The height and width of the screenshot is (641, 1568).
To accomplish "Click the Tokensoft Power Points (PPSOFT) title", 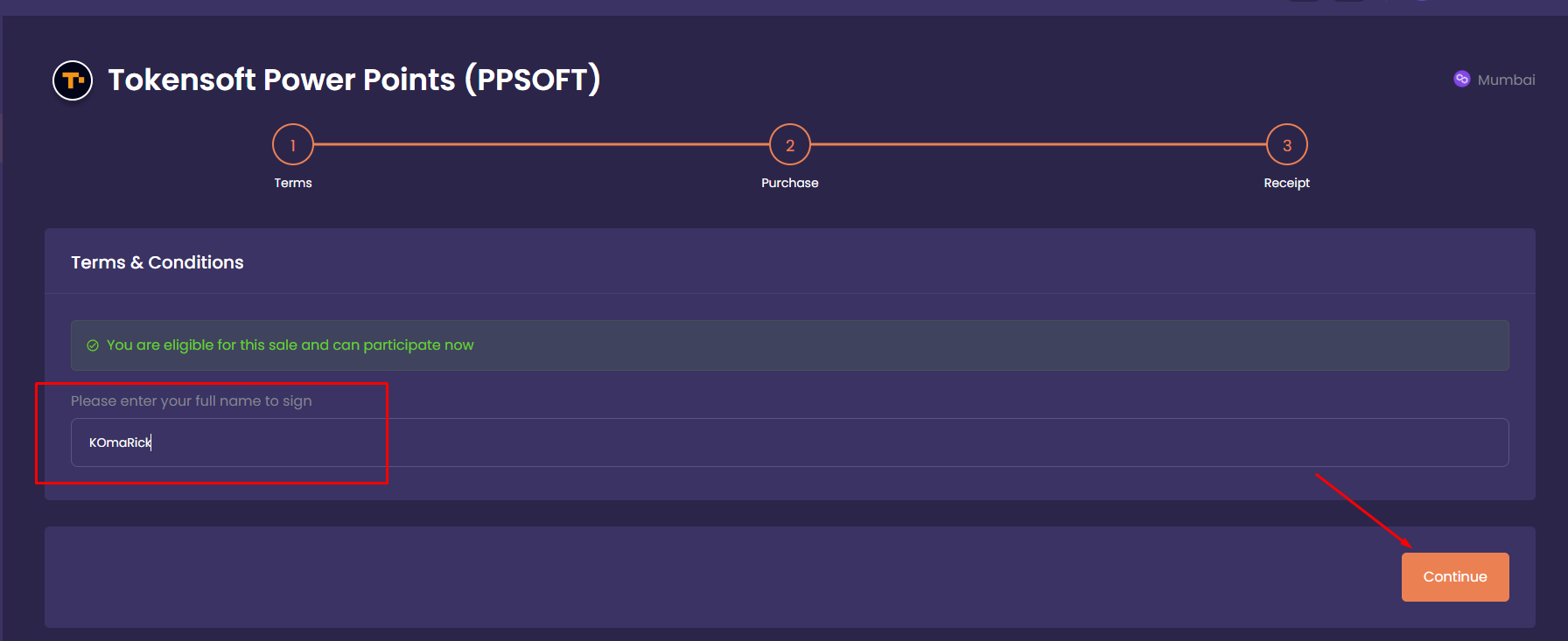I will point(353,80).
